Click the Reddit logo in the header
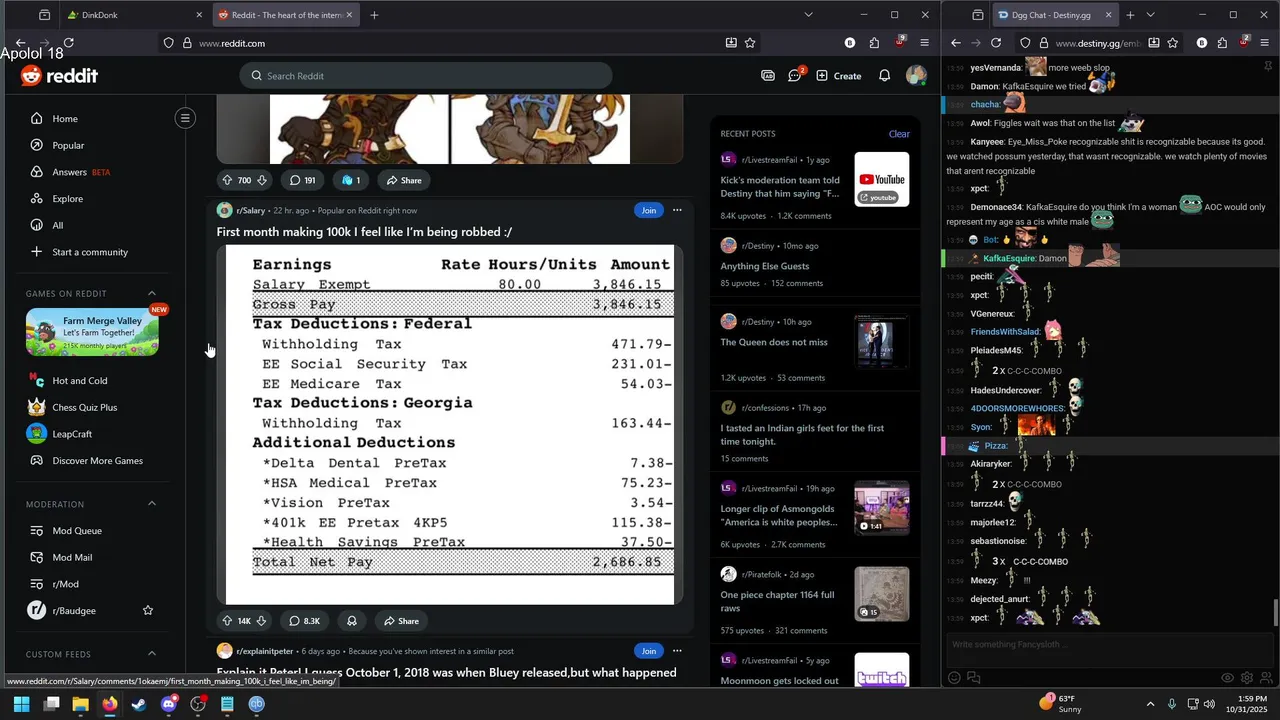 pyautogui.click(x=60, y=76)
